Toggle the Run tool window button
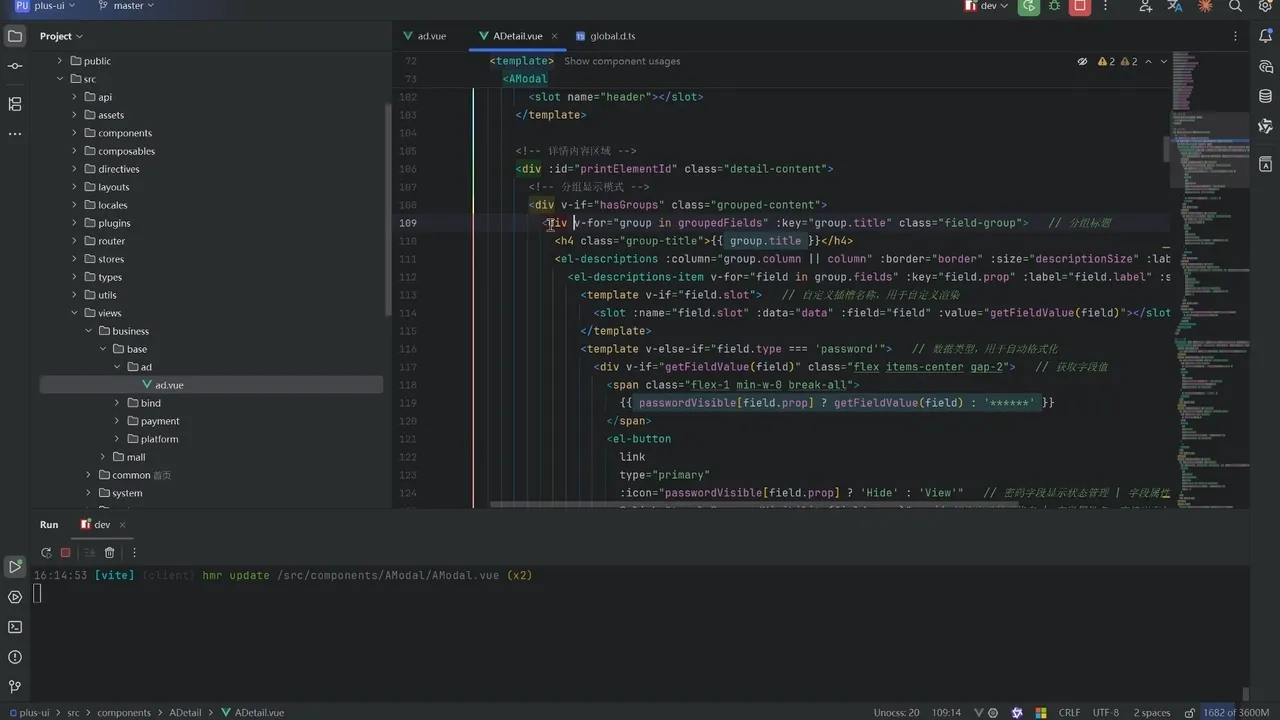Viewport: 1280px width, 720px height. (x=15, y=567)
